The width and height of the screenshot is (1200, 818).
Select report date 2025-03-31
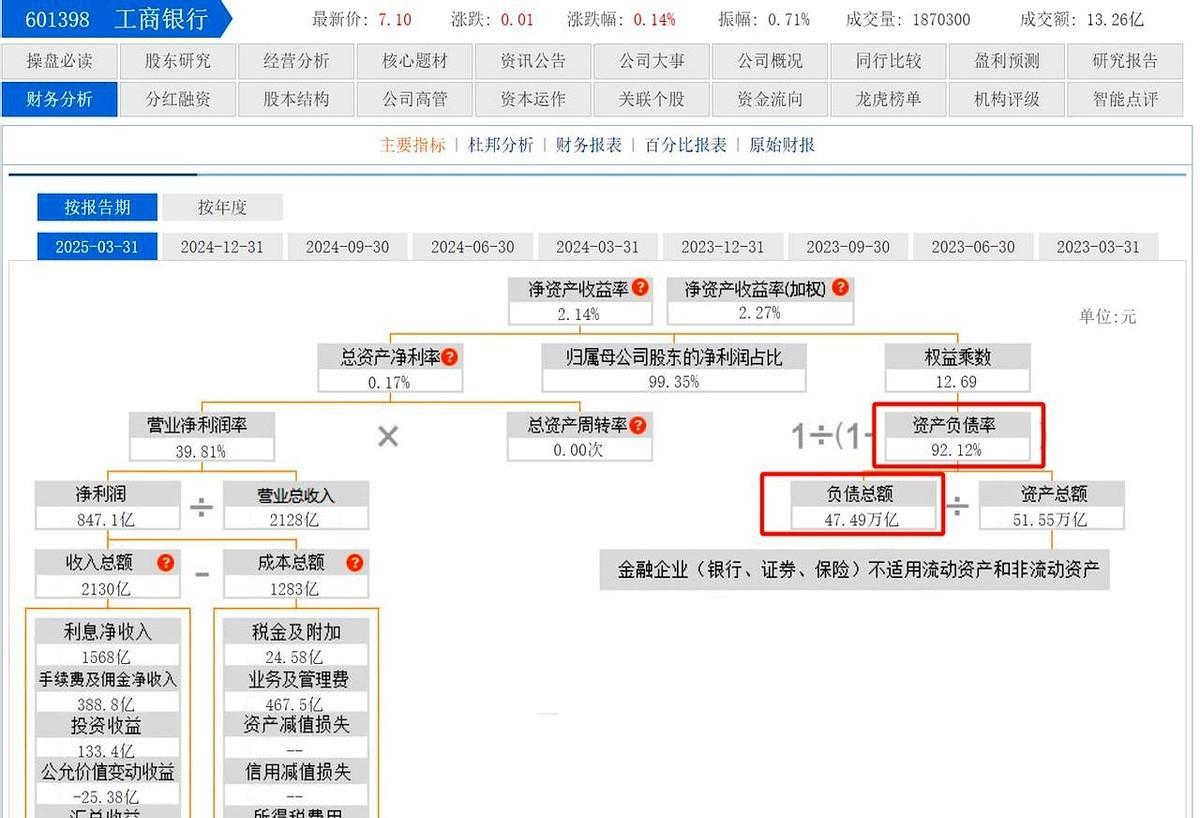pos(97,247)
